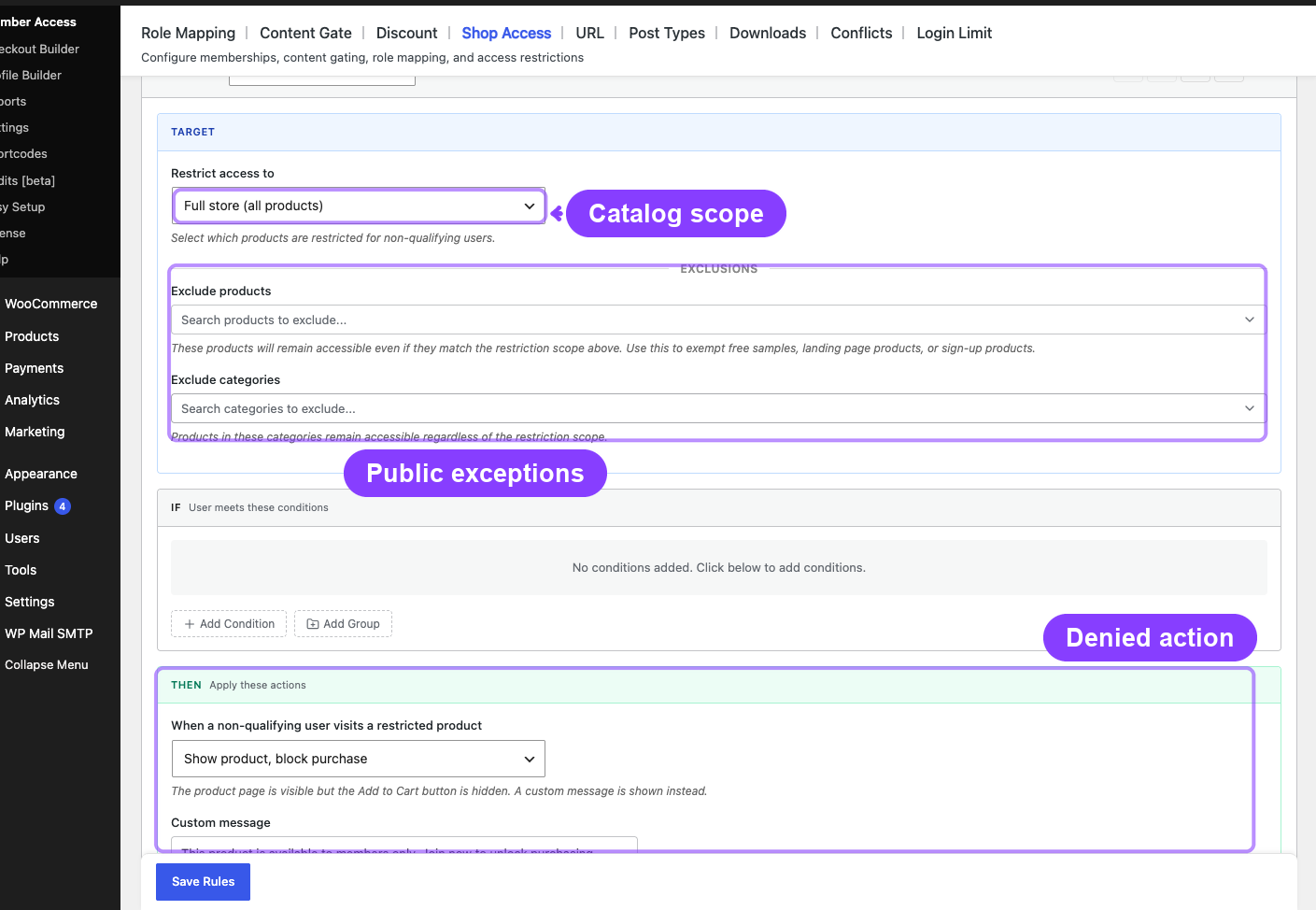The height and width of the screenshot is (910, 1316).
Task: Open the Conflicts tab
Action: pyautogui.click(x=861, y=33)
